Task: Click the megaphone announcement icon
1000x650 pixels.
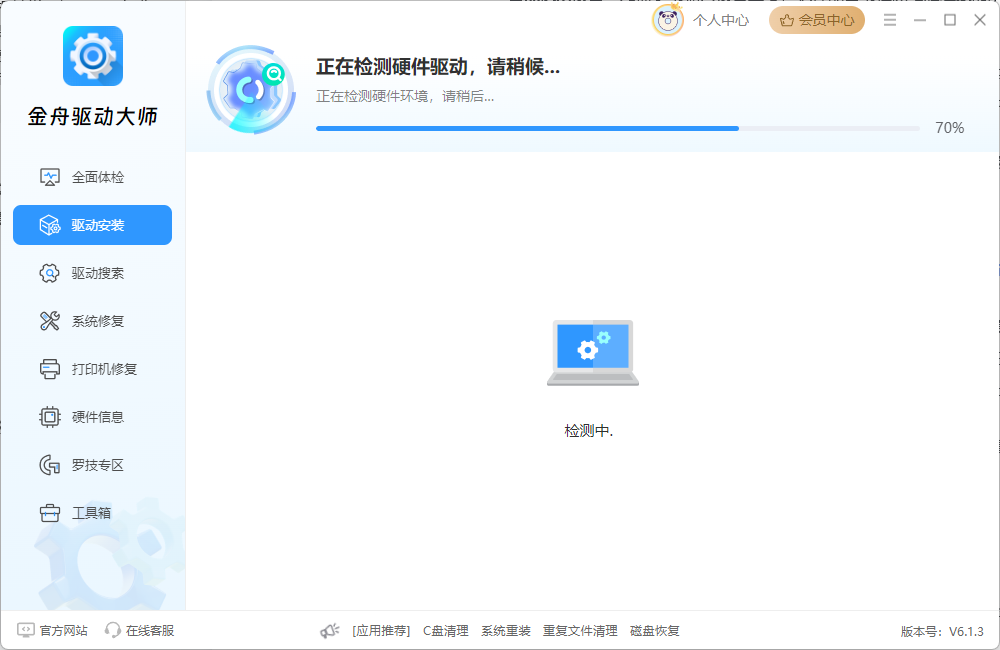Action: tap(330, 631)
